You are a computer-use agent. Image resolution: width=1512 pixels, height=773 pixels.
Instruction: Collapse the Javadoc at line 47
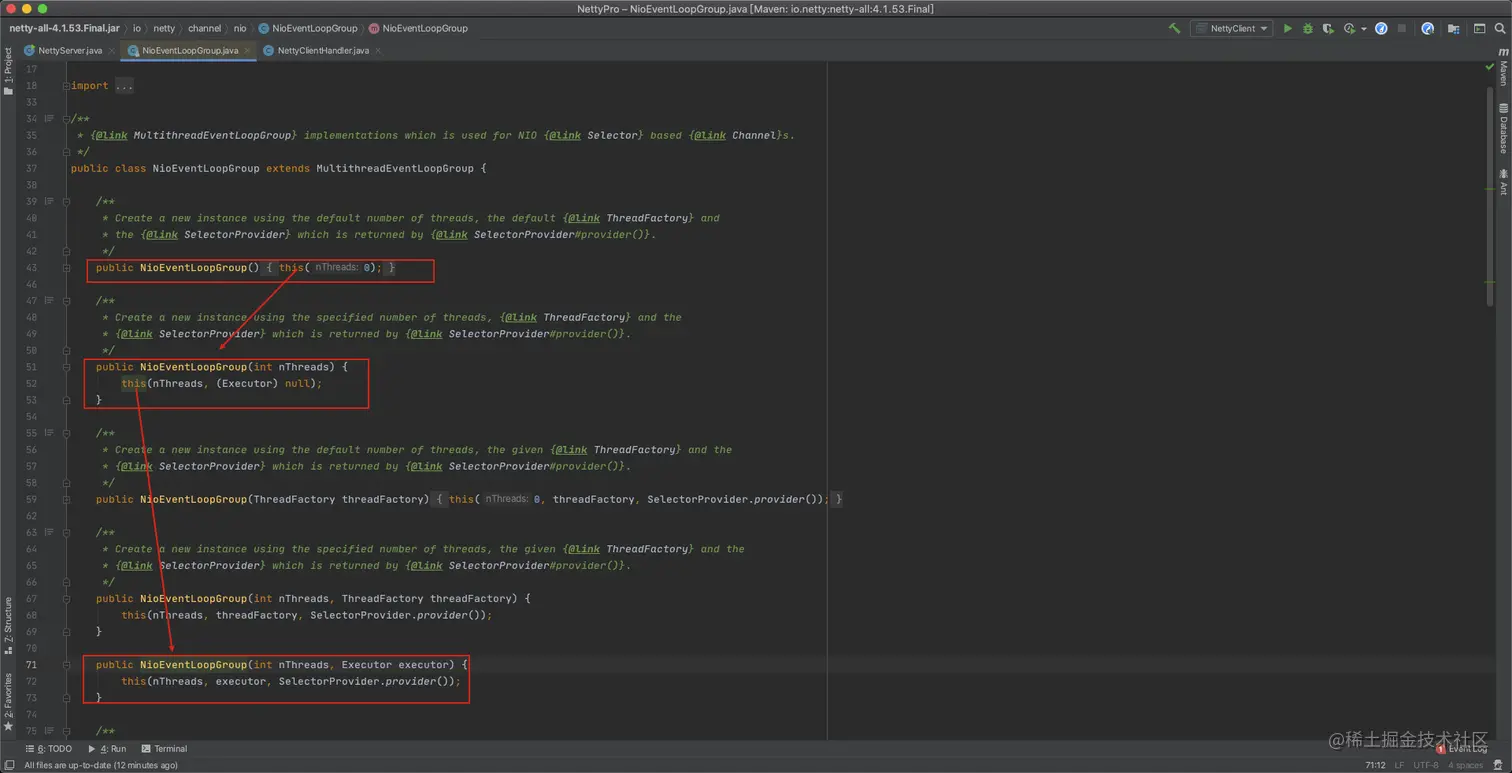coord(66,301)
